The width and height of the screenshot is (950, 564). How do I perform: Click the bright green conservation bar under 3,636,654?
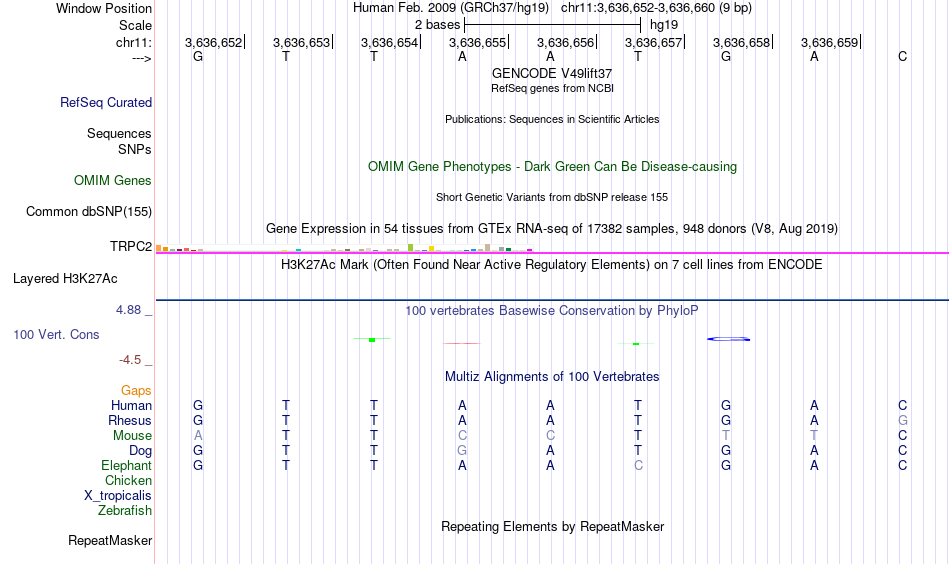click(x=372, y=339)
